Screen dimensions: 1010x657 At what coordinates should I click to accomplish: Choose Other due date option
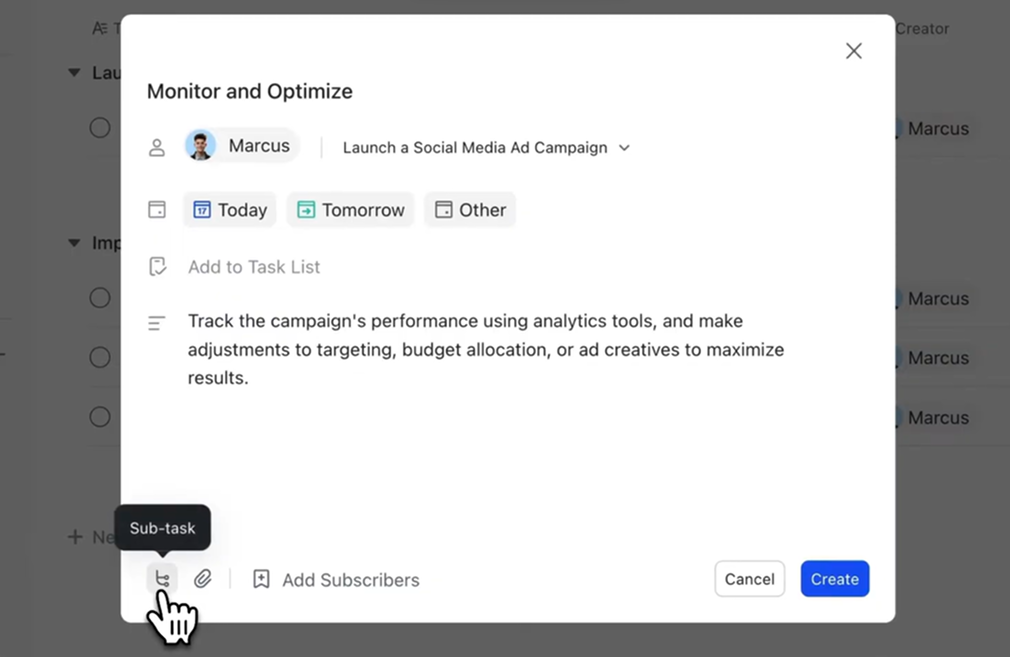470,210
